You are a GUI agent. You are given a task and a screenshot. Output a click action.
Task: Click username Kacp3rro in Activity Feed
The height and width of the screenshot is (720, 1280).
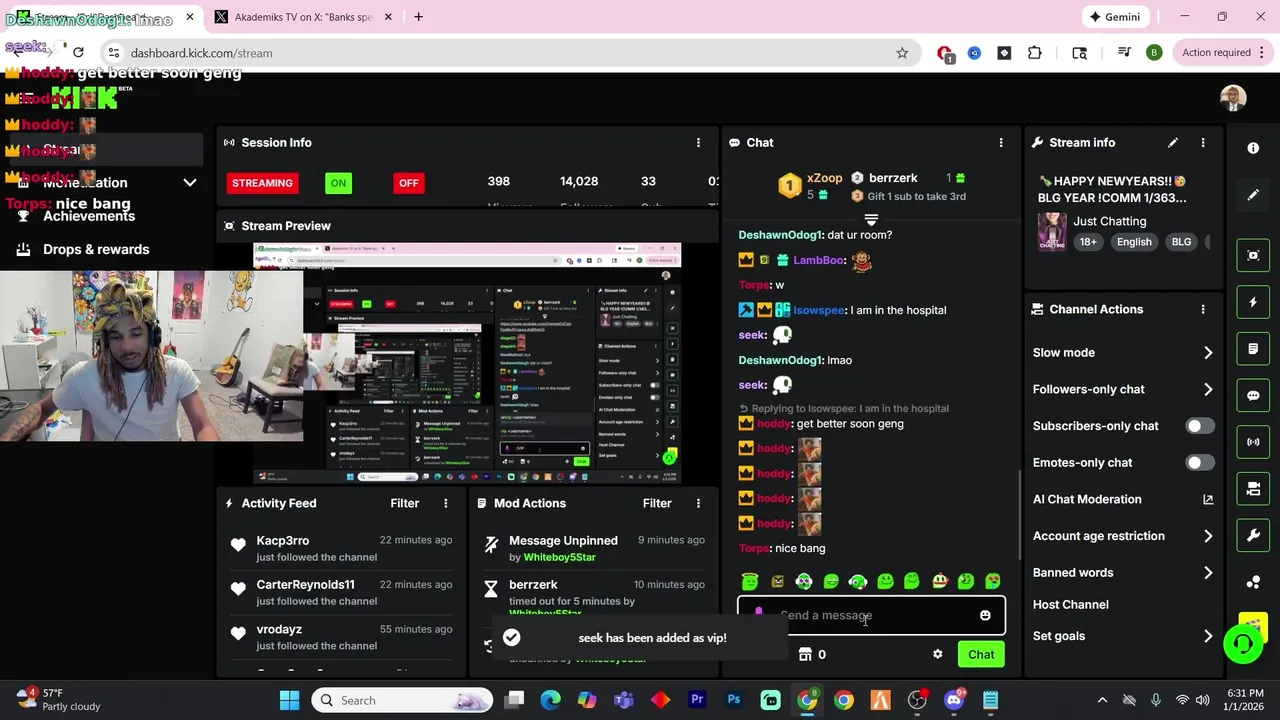[x=283, y=541]
